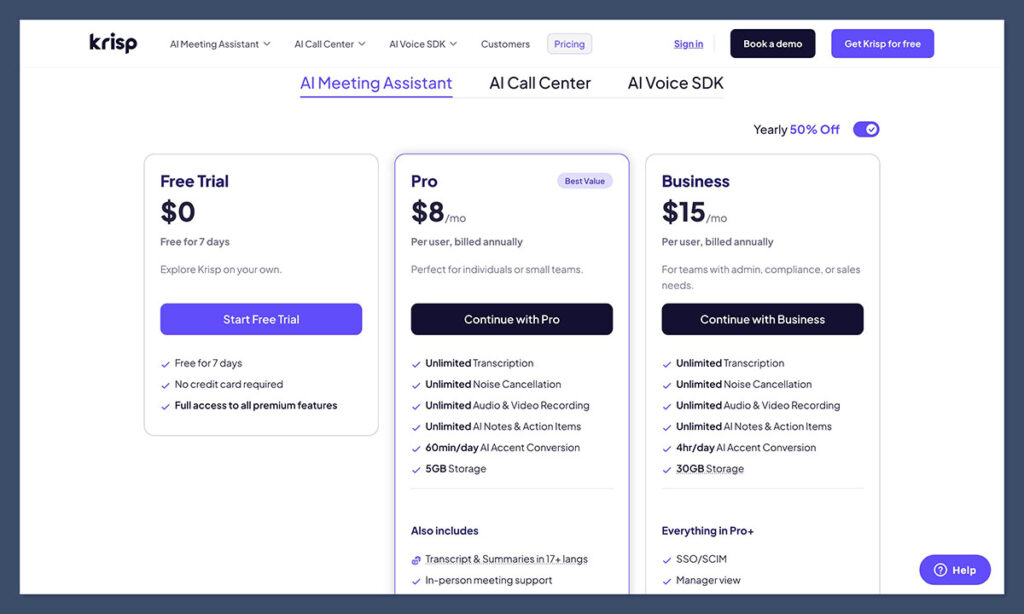Click the checkmark beside No credit card required
This screenshot has height=614, width=1024.
click(x=167, y=384)
